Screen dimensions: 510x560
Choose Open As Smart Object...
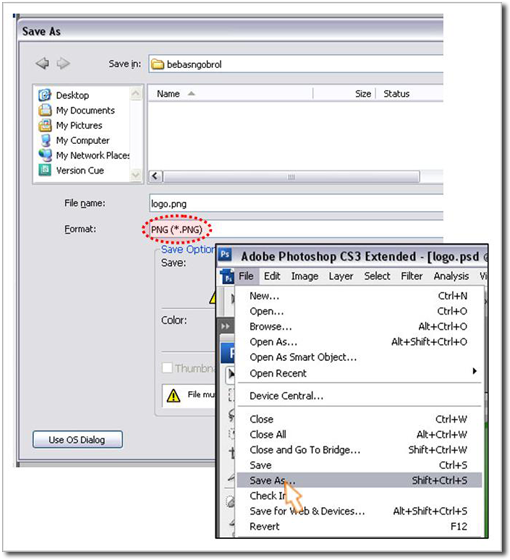(x=359, y=357)
